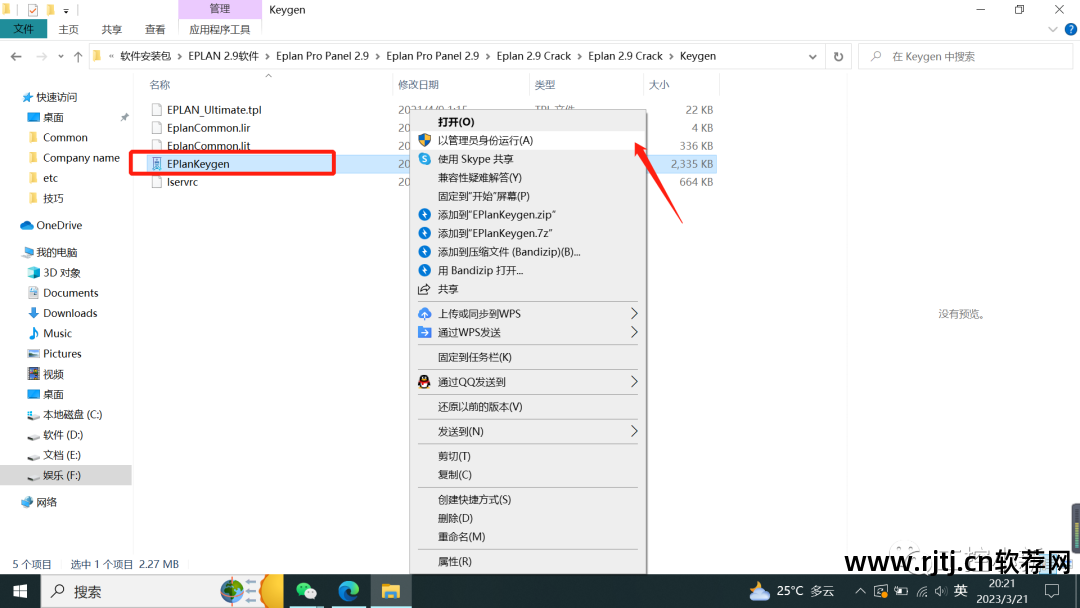Refresh the Keygen folder view

click(x=838, y=56)
